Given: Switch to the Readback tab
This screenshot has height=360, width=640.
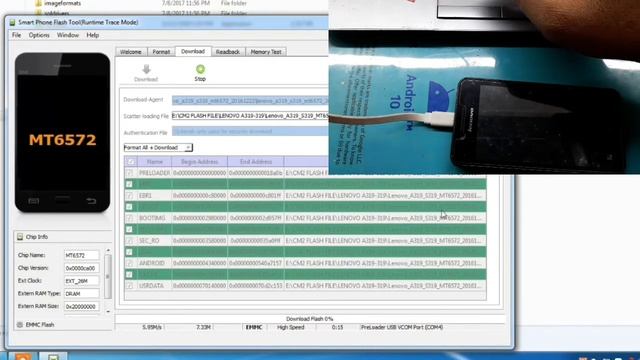Looking at the screenshot, I should coord(228,52).
